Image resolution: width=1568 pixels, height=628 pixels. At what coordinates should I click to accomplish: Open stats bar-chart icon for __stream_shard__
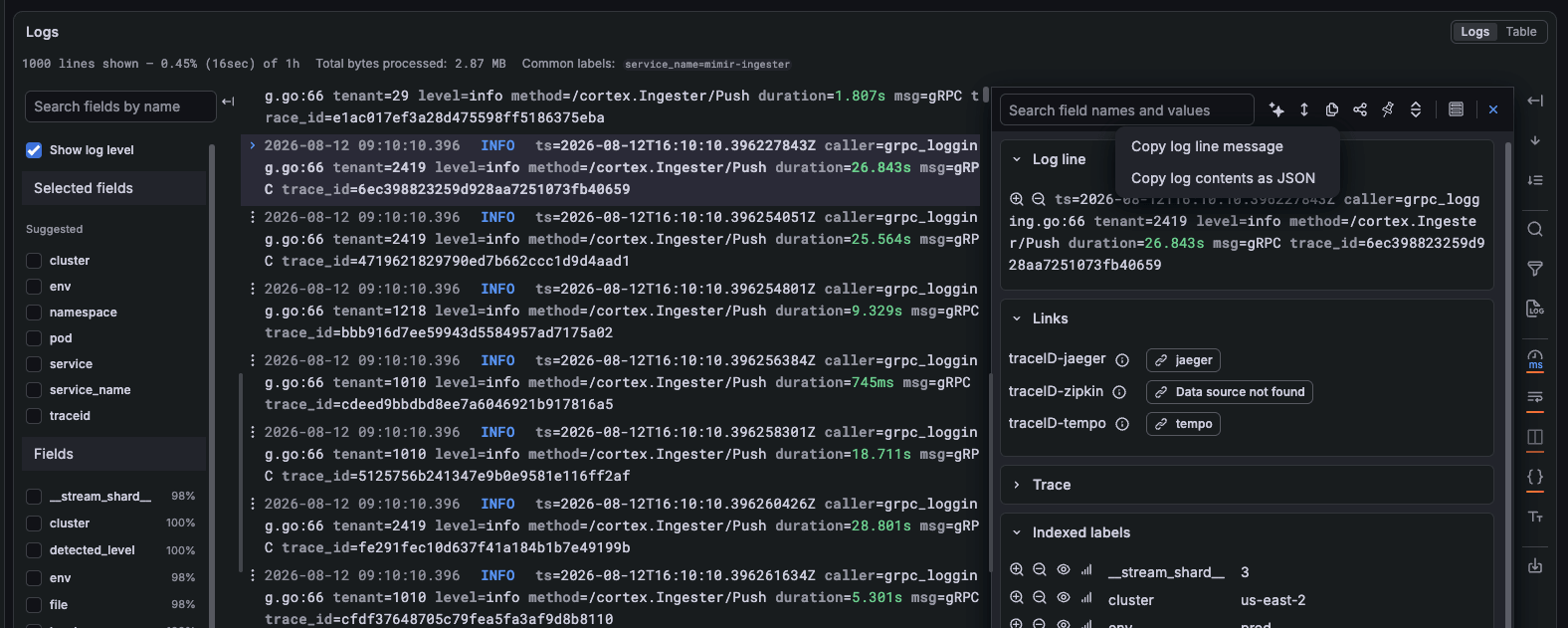[1086, 570]
